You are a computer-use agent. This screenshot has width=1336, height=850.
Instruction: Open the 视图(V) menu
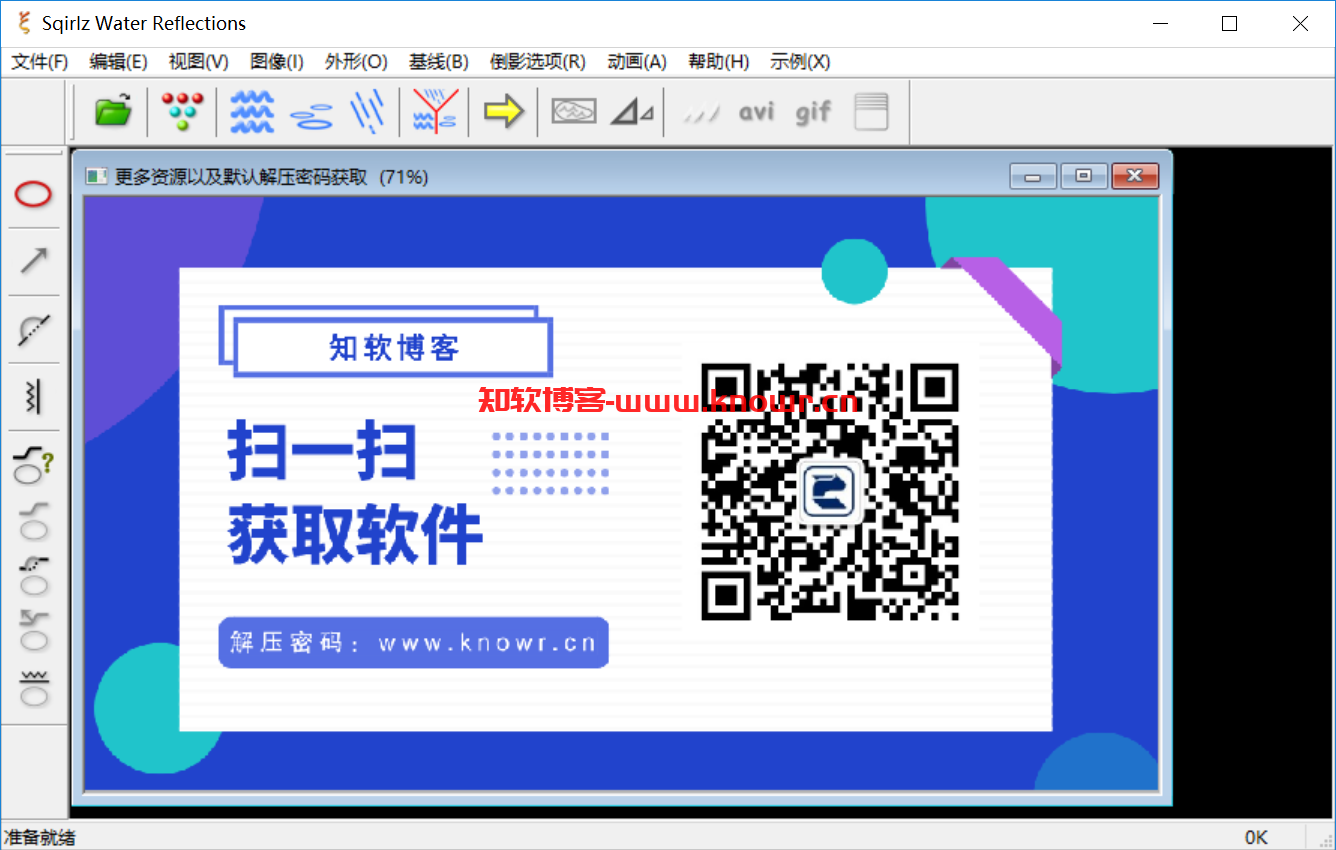click(x=198, y=62)
